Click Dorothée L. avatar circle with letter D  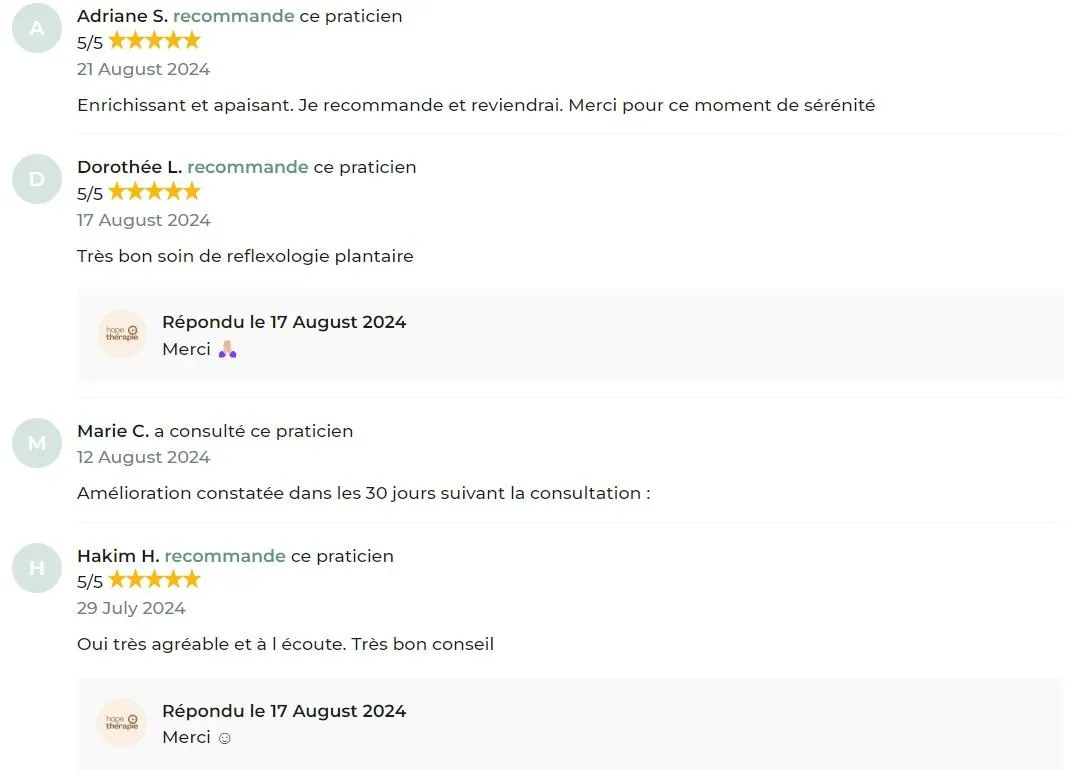coord(37,179)
